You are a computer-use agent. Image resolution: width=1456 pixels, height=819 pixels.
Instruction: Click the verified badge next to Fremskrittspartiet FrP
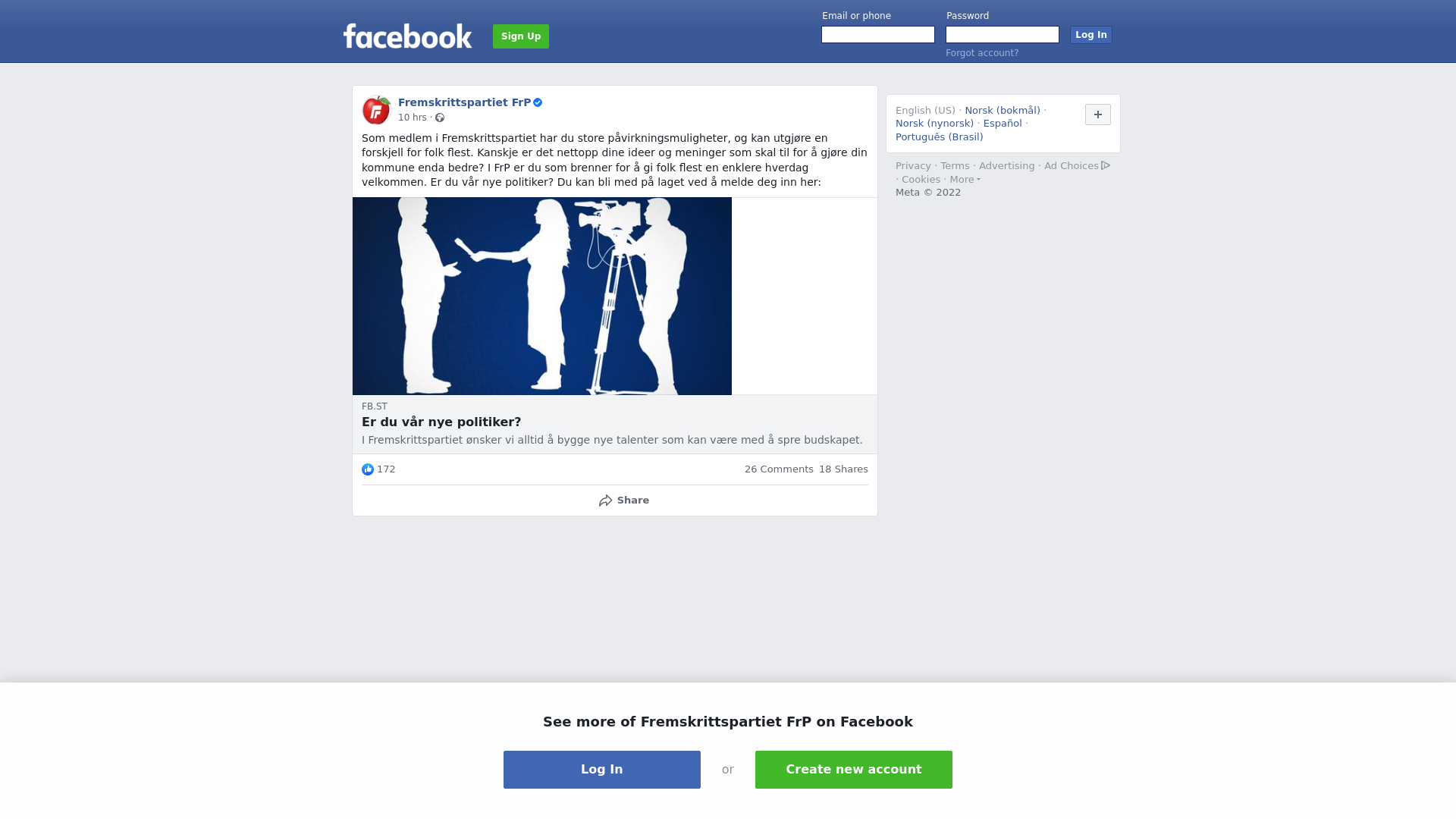pyautogui.click(x=538, y=102)
